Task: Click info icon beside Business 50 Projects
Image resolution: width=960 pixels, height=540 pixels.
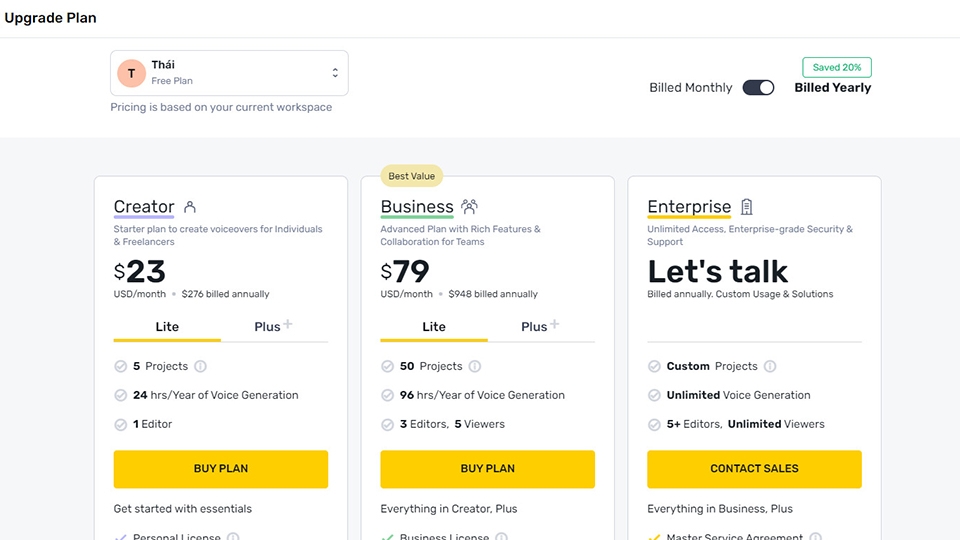Action: coord(475,366)
